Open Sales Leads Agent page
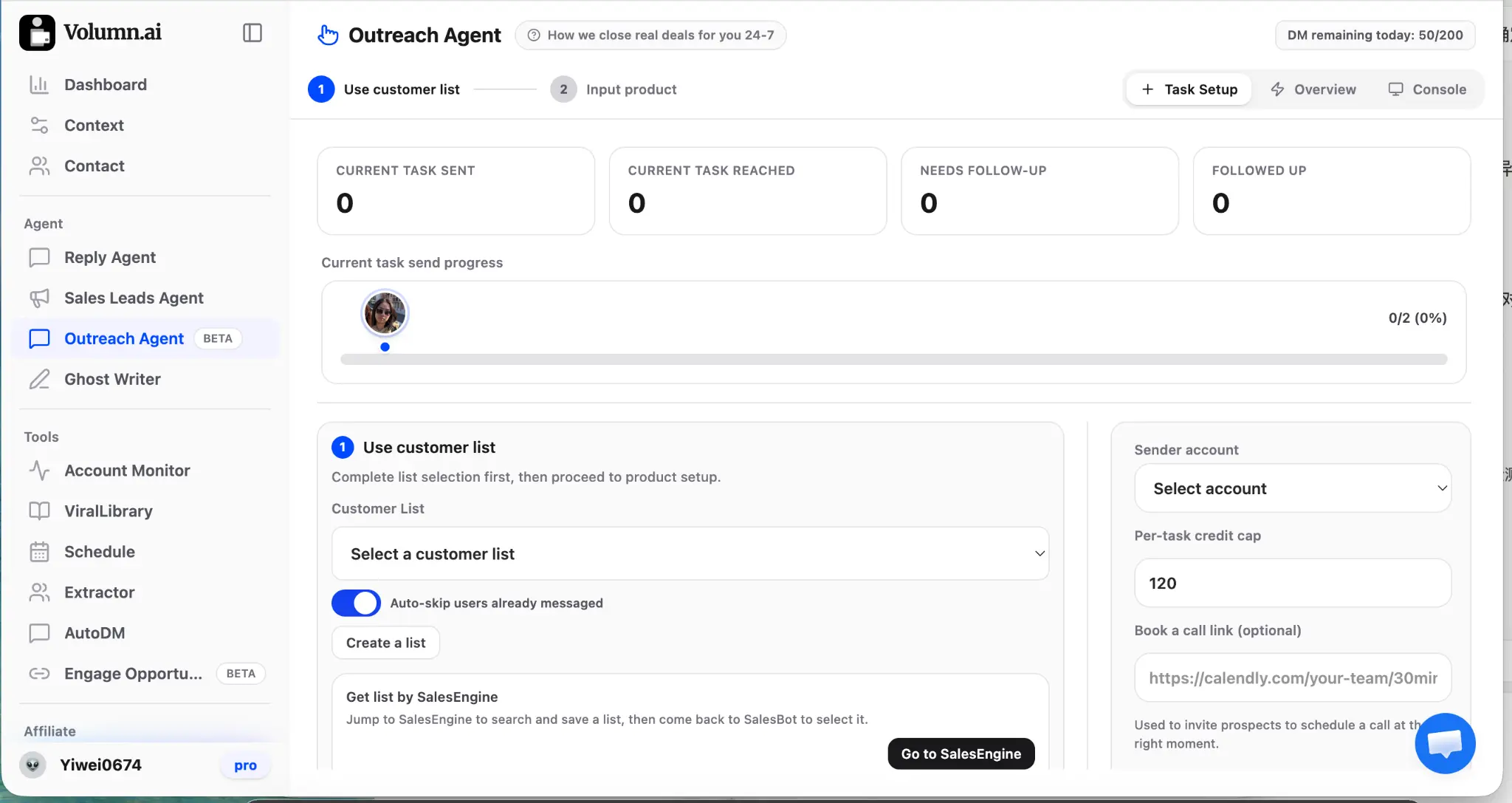 click(145, 298)
